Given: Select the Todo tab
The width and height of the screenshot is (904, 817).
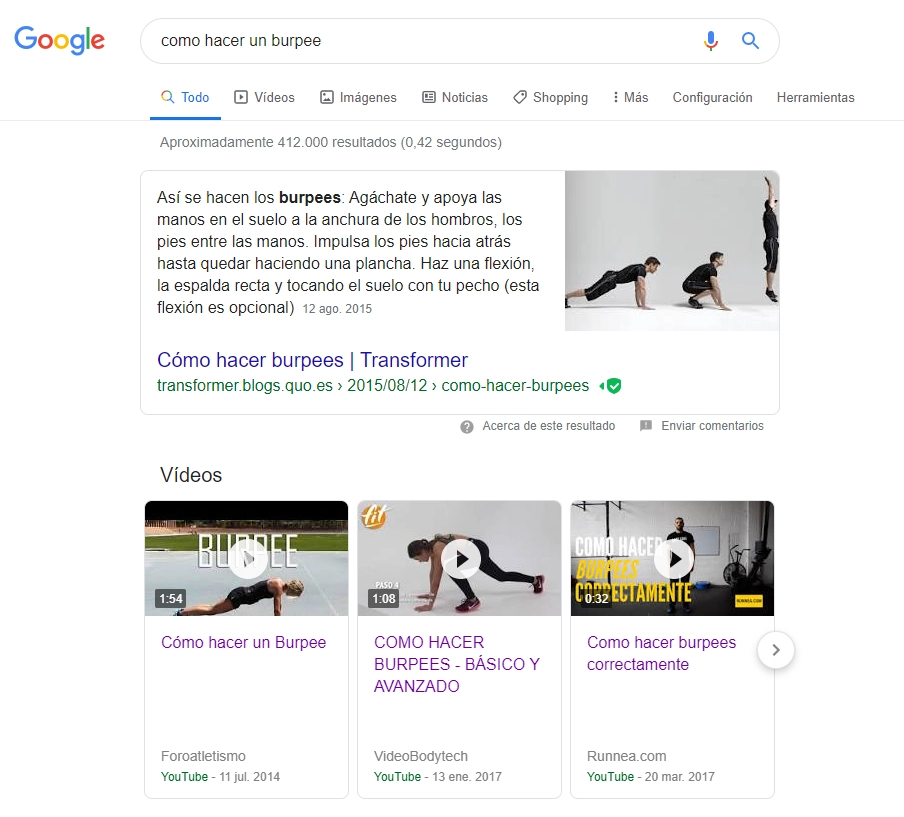Looking at the screenshot, I should tap(185, 97).
